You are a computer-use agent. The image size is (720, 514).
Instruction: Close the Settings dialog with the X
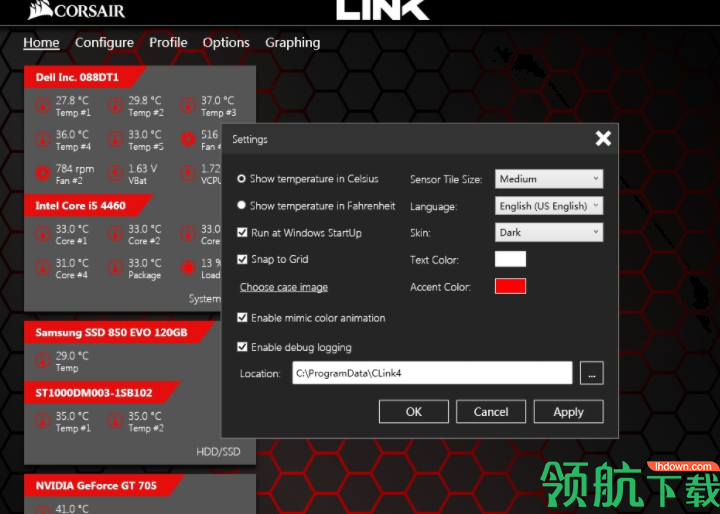click(603, 138)
